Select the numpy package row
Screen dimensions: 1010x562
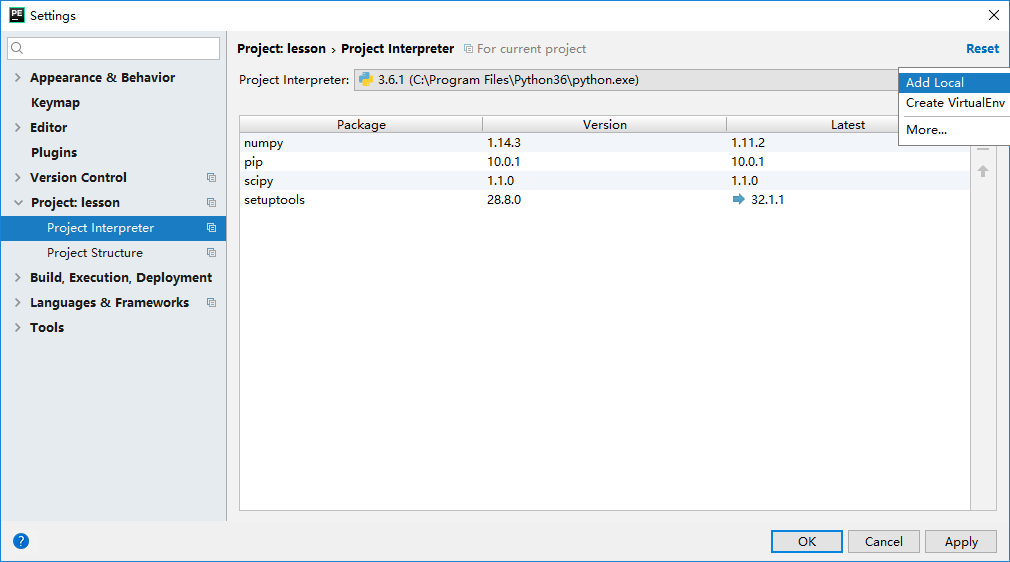[605, 142]
